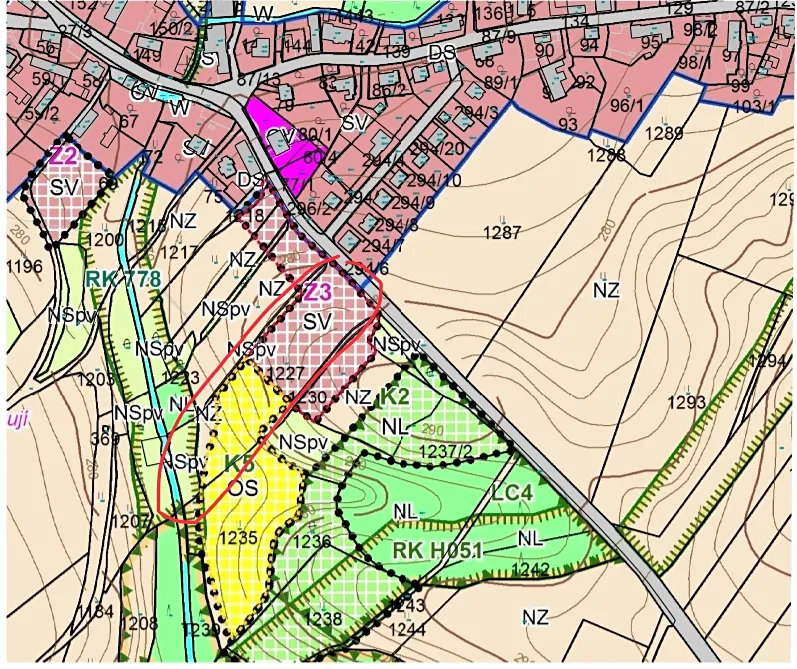Select the OS label in yellow area
Screen dimensions: 797x669
[x=242, y=488]
